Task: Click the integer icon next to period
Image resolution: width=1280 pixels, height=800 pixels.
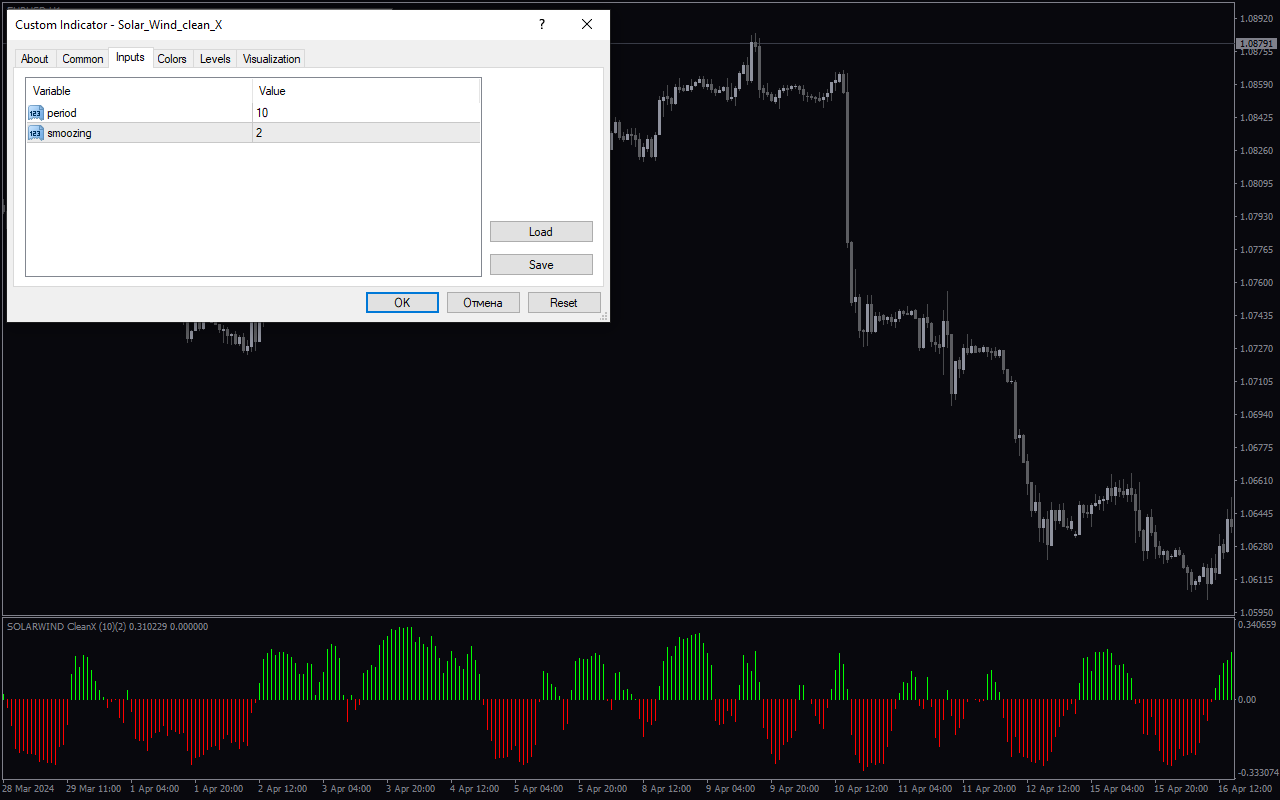Action: pyautogui.click(x=36, y=113)
